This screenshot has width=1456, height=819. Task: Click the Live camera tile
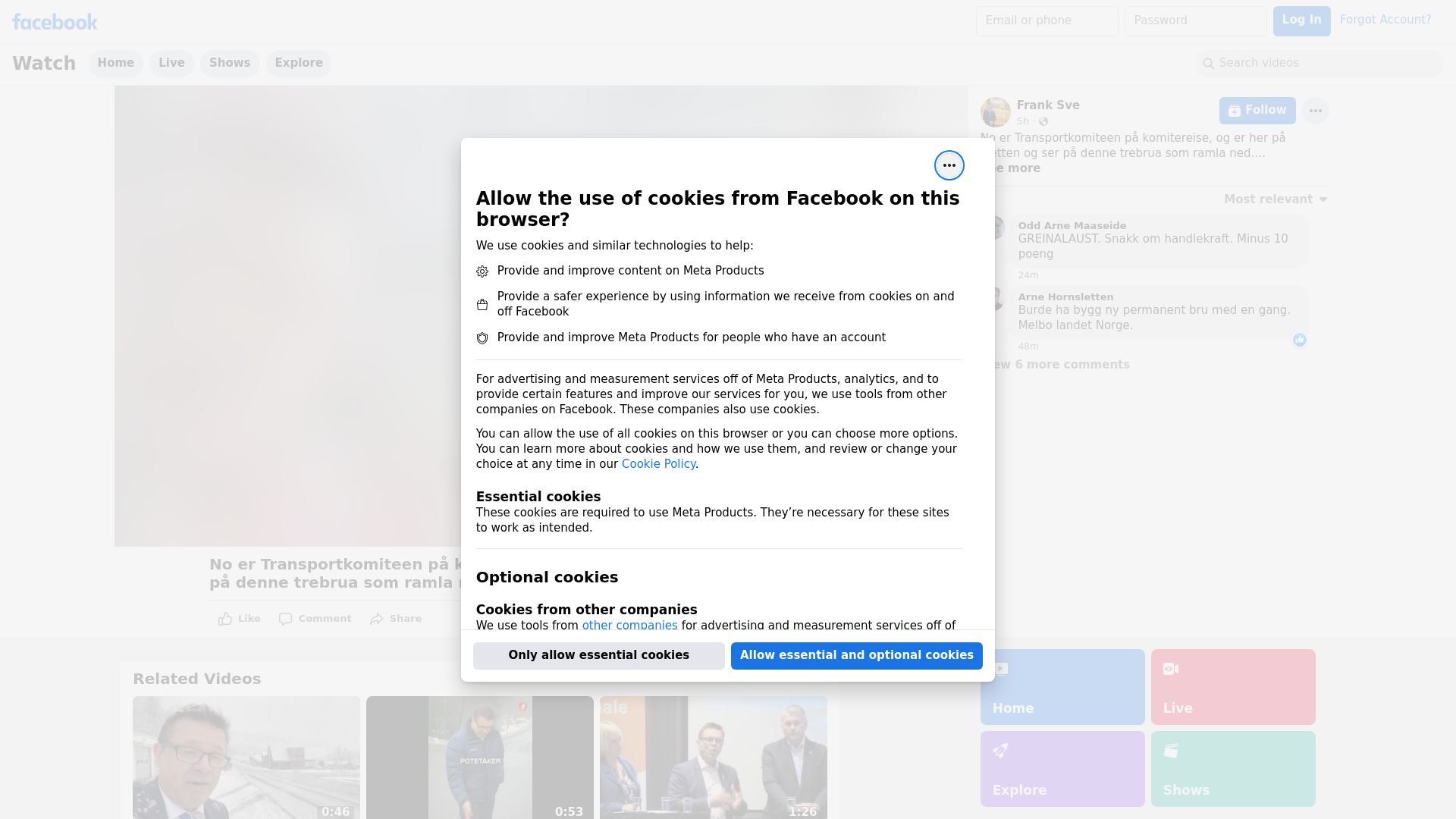[x=1233, y=687]
